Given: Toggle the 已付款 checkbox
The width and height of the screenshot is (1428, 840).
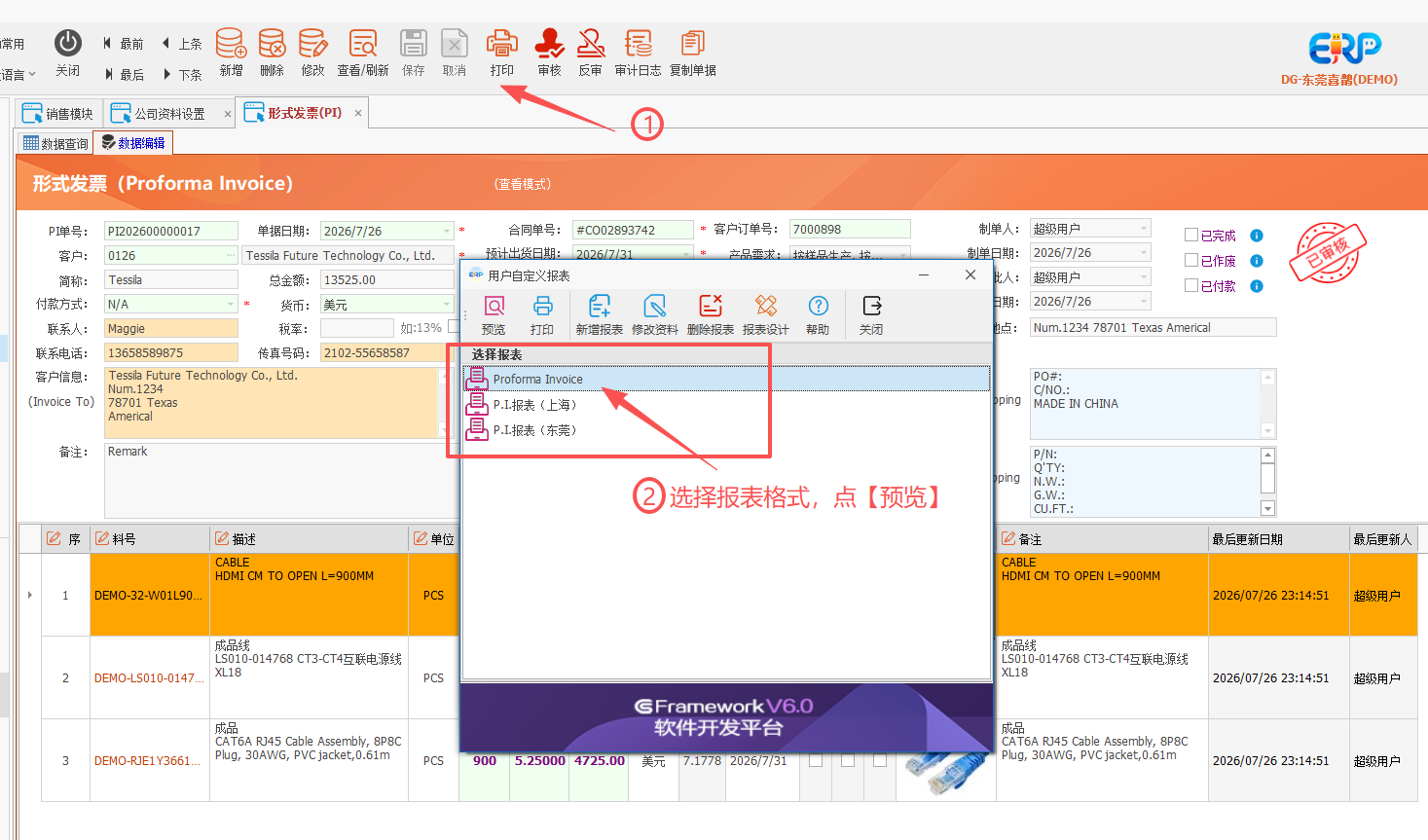Looking at the screenshot, I should point(1190,285).
